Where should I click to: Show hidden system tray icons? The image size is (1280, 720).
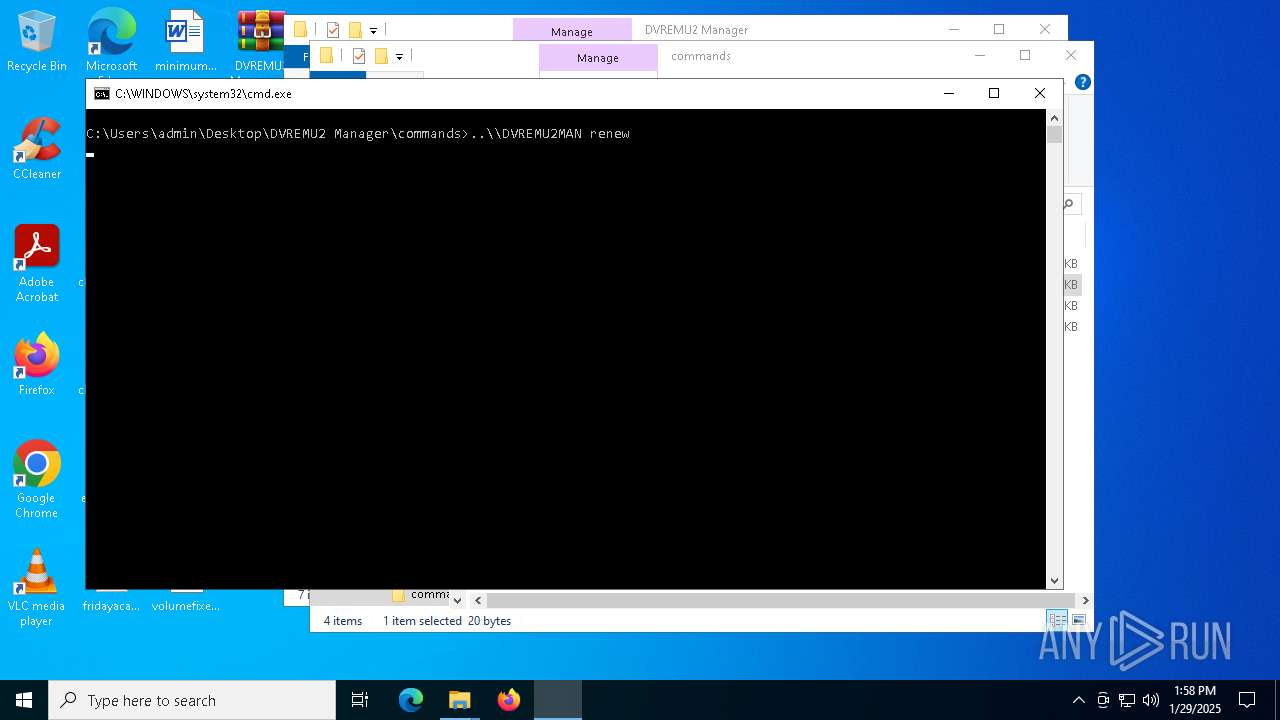click(1078, 700)
